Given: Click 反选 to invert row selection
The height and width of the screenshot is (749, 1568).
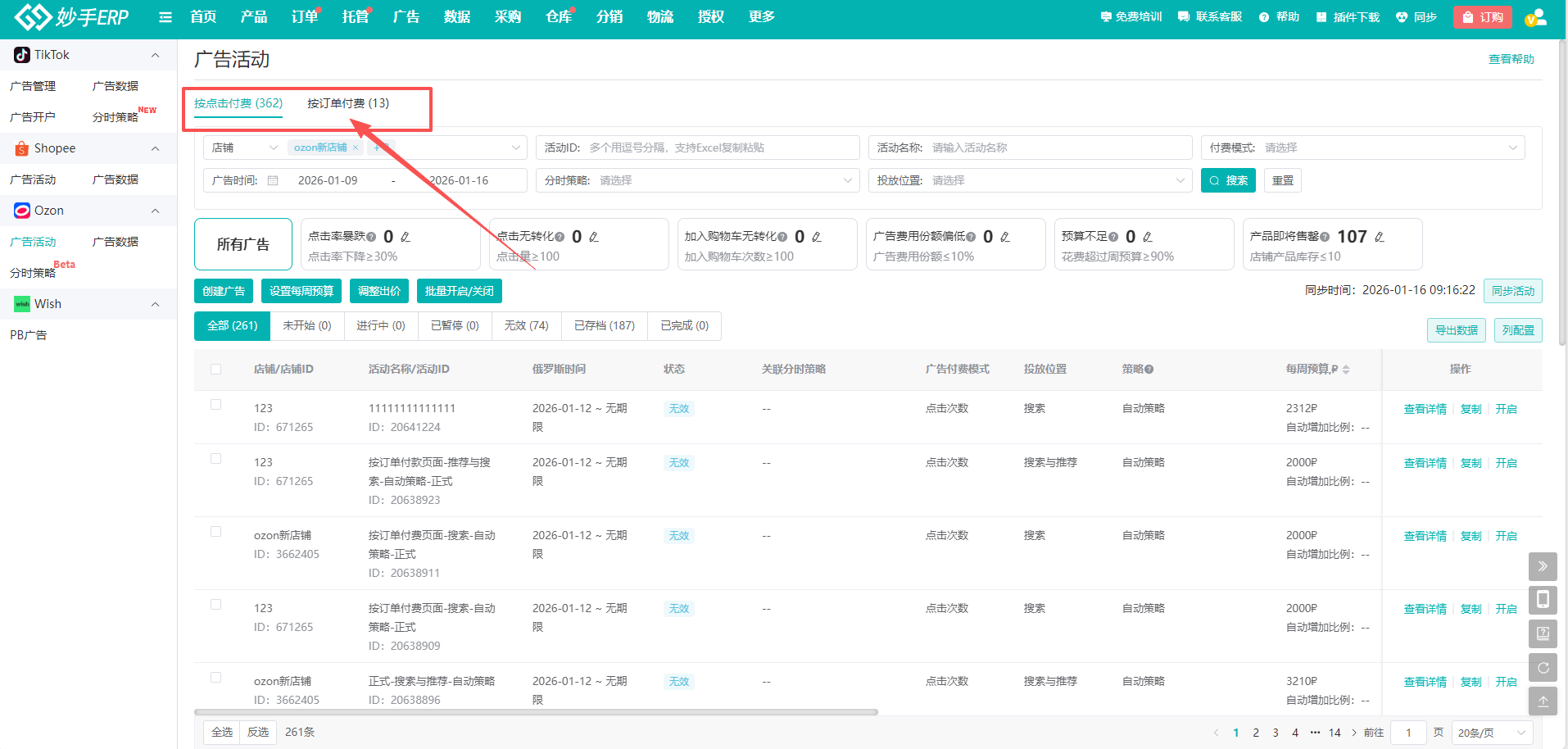Looking at the screenshot, I should coord(258,731).
